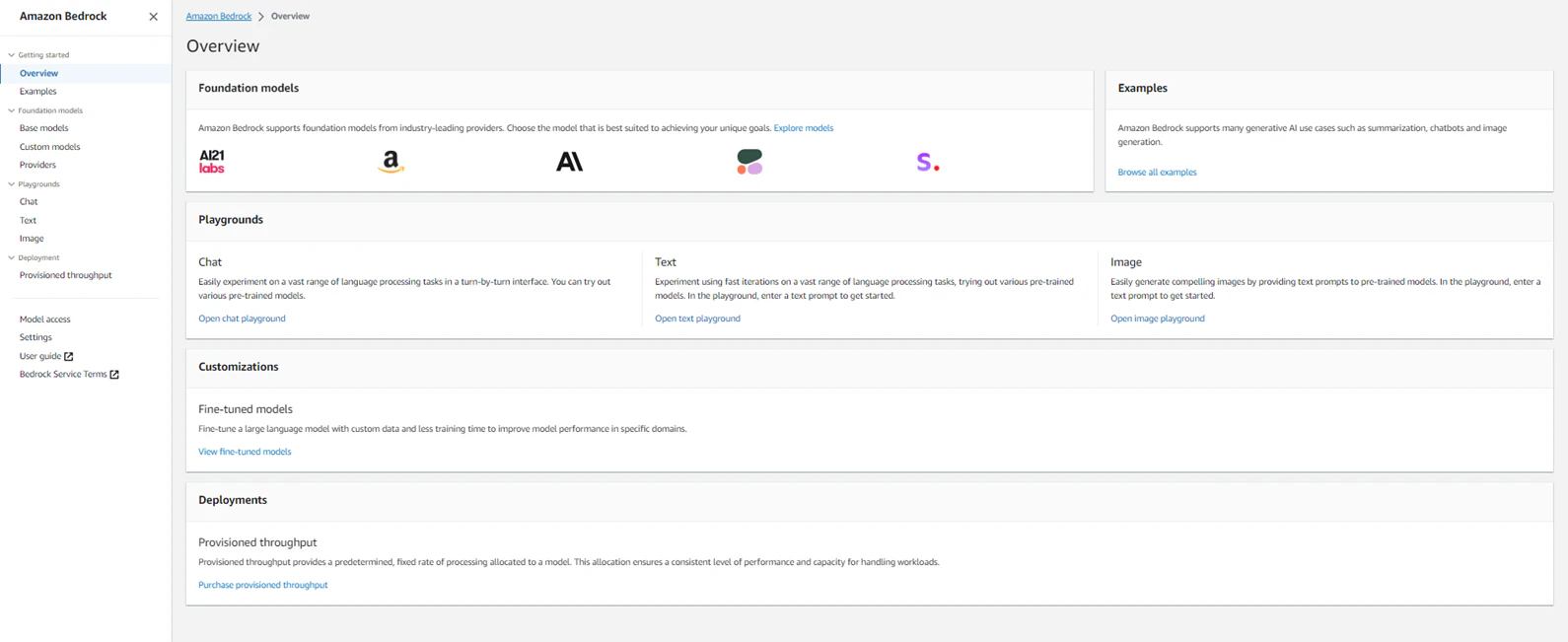This screenshot has width=1568, height=642.
Task: Click Open chat playground link
Action: 242,319
